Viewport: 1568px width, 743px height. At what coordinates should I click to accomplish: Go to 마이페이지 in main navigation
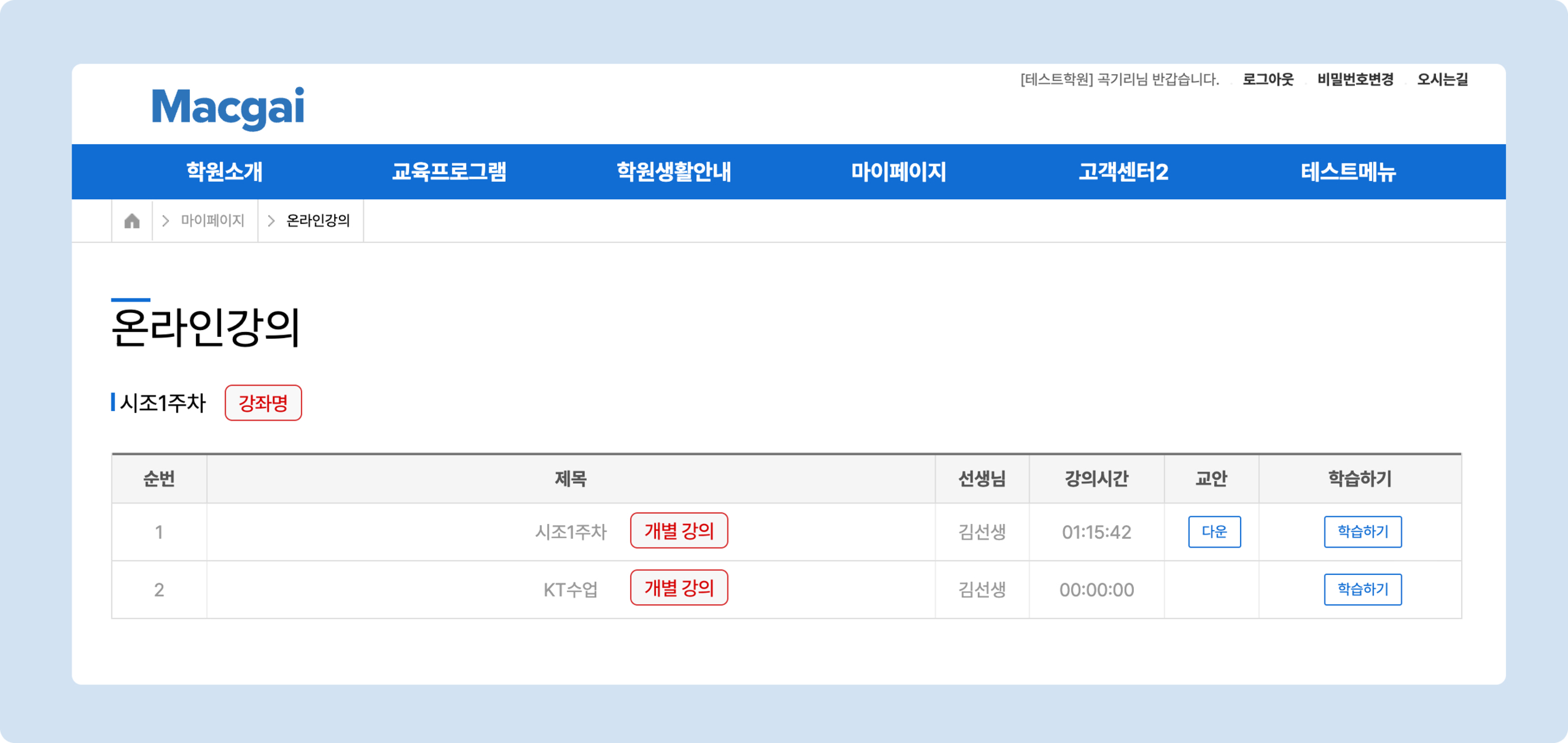pos(898,171)
